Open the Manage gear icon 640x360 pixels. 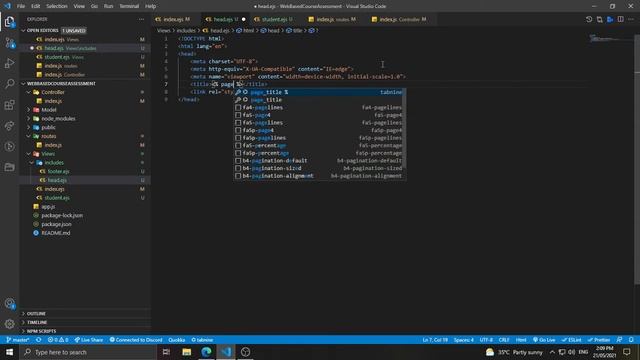pyautogui.click(x=9, y=324)
